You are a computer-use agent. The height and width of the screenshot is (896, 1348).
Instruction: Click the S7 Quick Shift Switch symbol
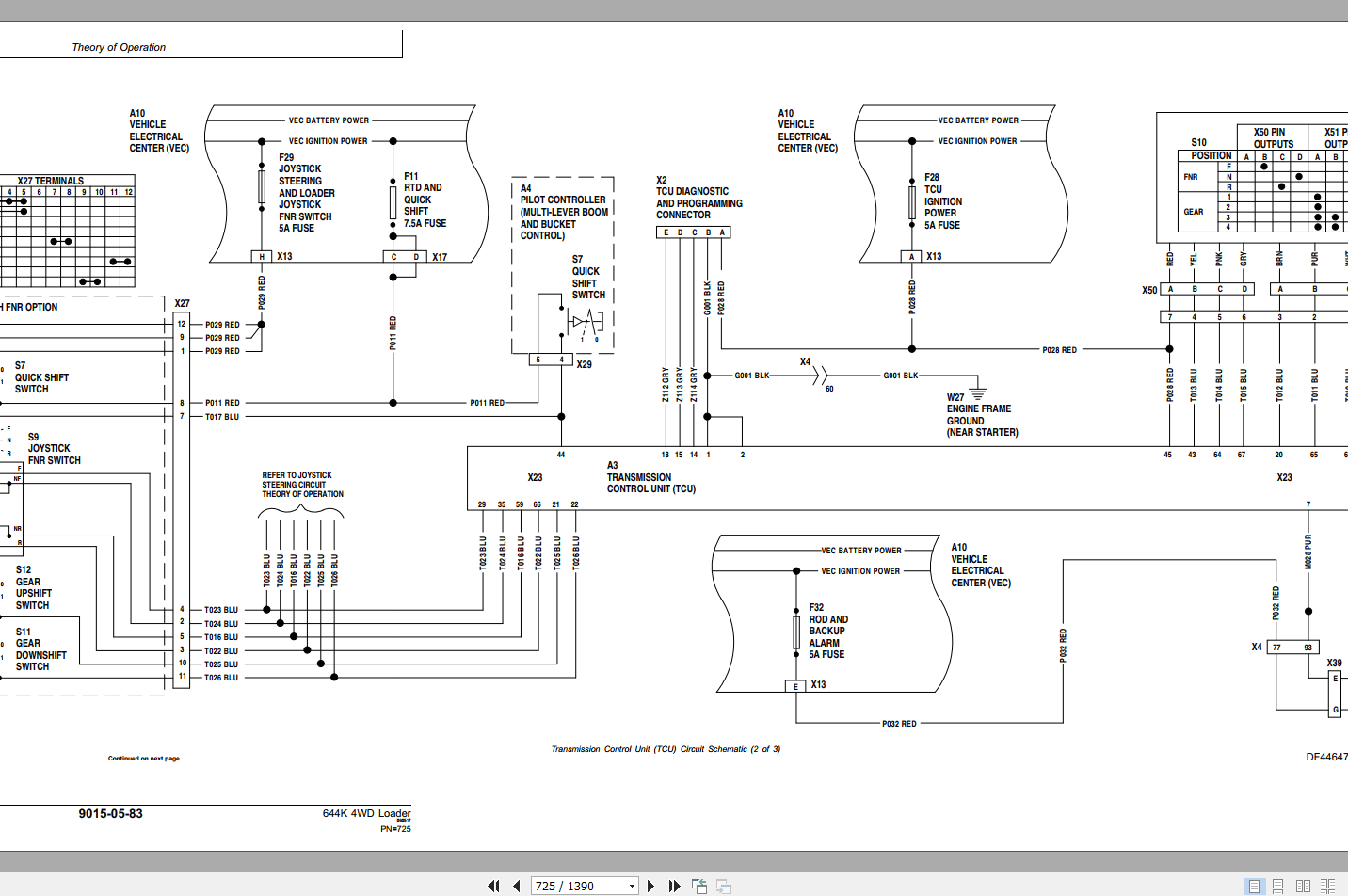[586, 323]
